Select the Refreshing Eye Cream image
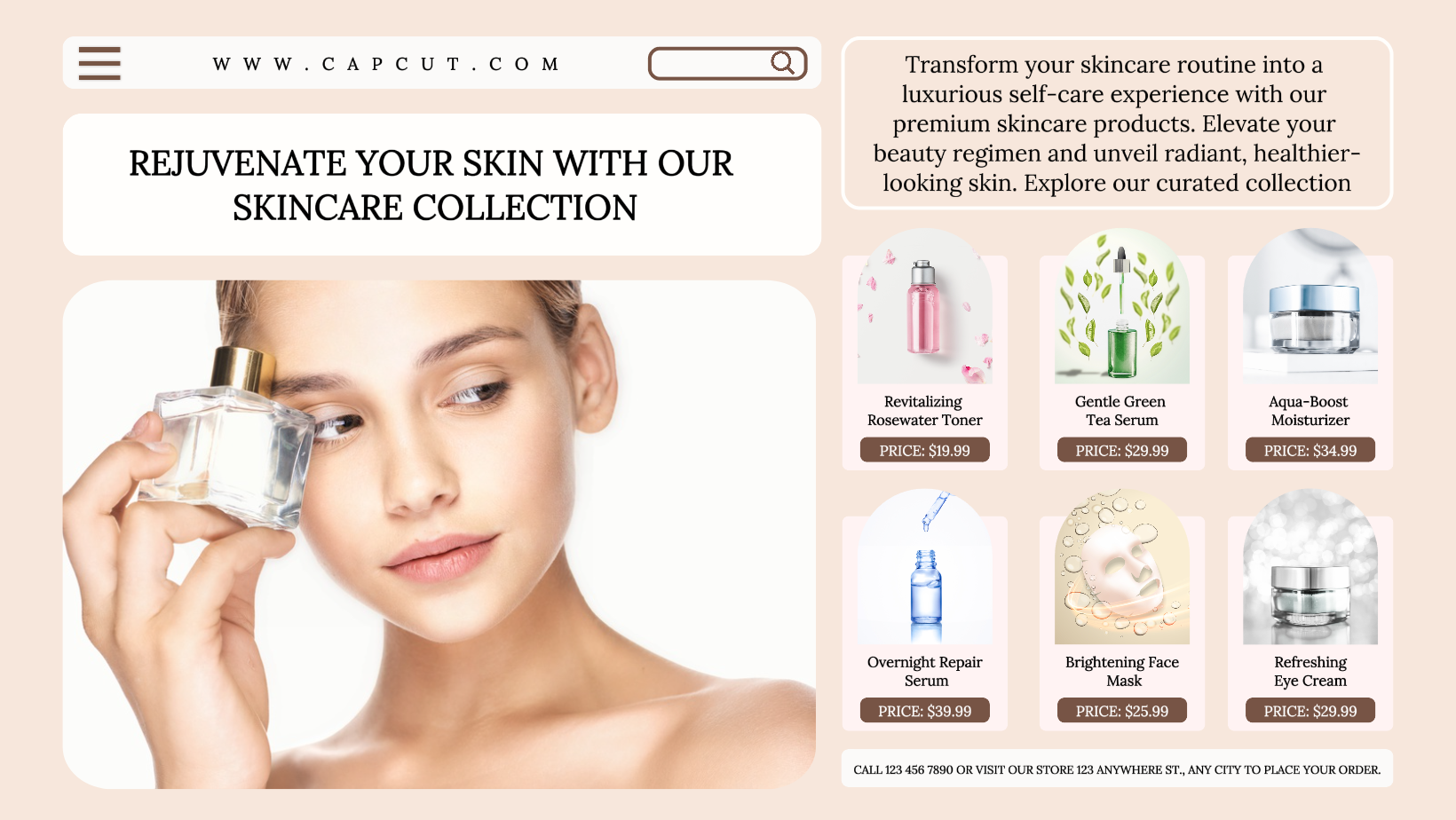Image resolution: width=1456 pixels, height=820 pixels. coord(1310,566)
